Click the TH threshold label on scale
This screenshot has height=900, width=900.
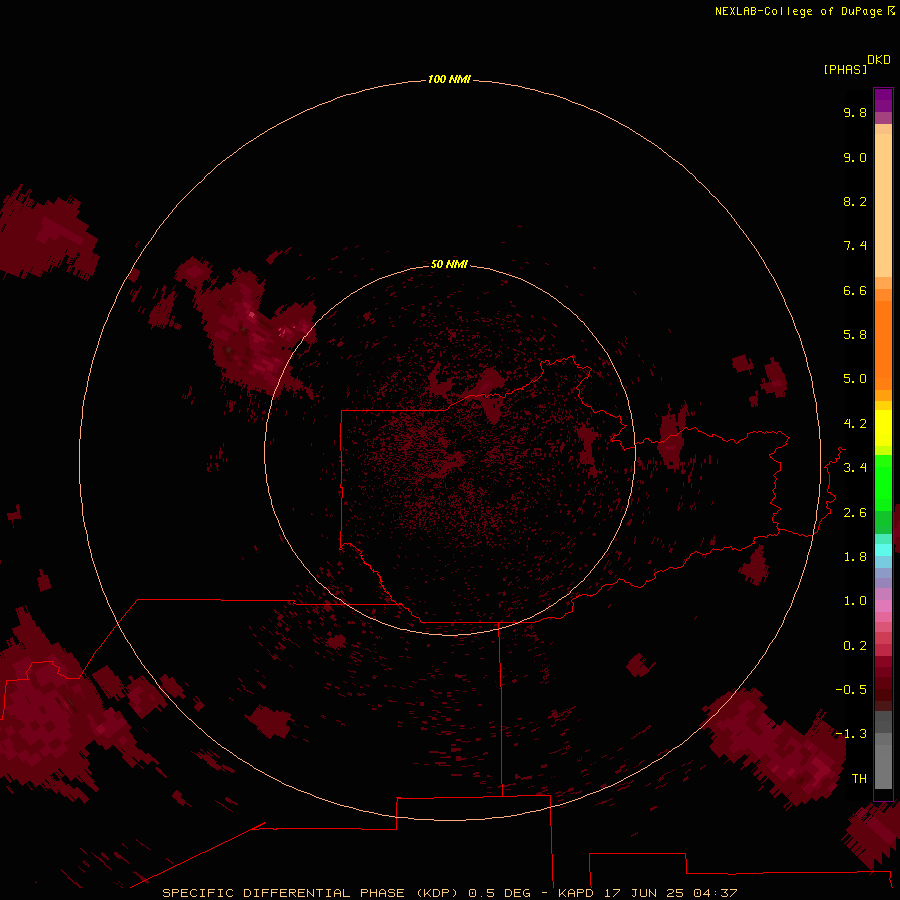tap(859, 779)
